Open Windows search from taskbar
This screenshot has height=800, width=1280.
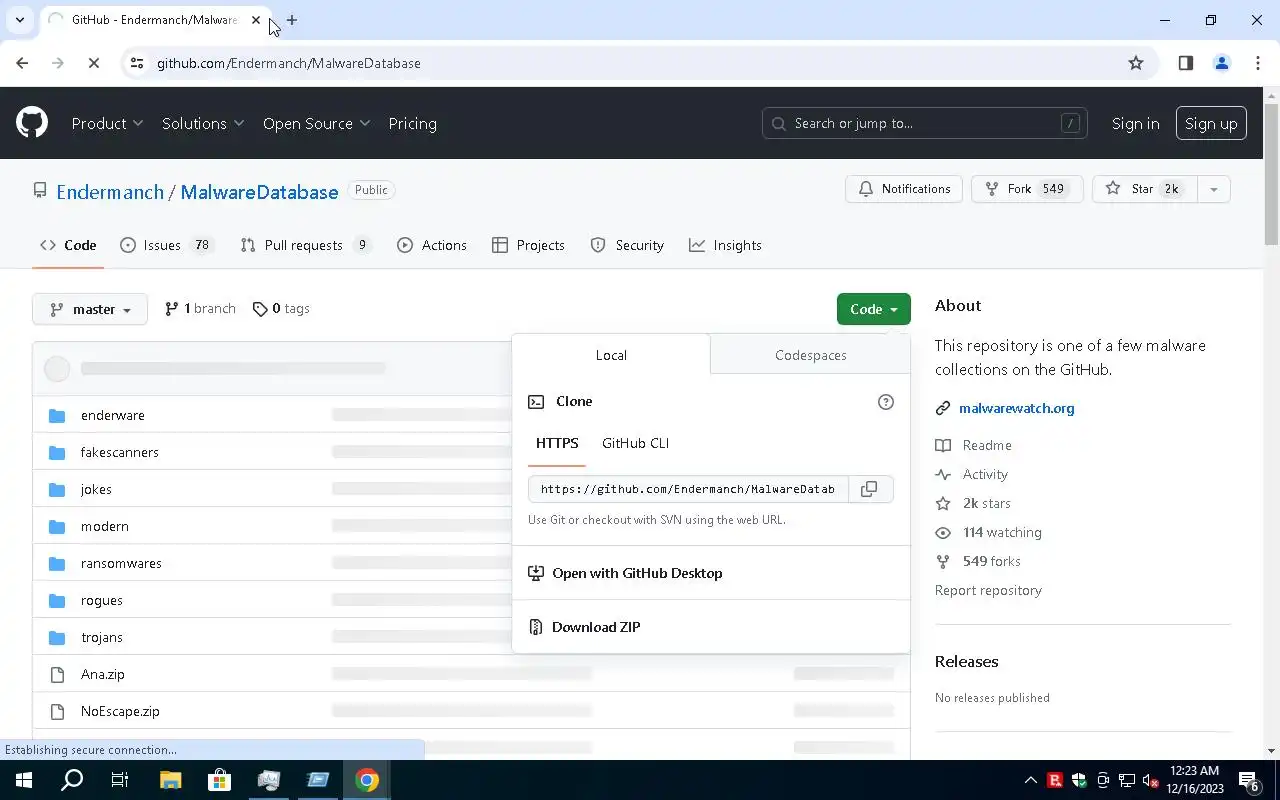(x=72, y=780)
